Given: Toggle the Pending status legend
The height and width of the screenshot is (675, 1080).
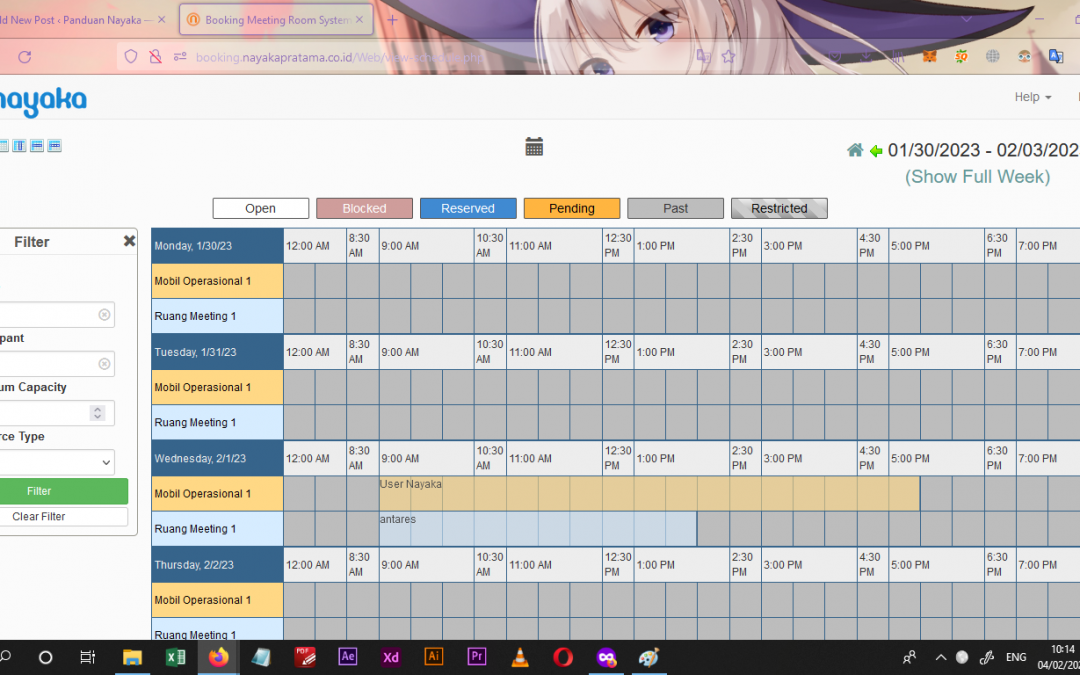Looking at the screenshot, I should tap(571, 208).
